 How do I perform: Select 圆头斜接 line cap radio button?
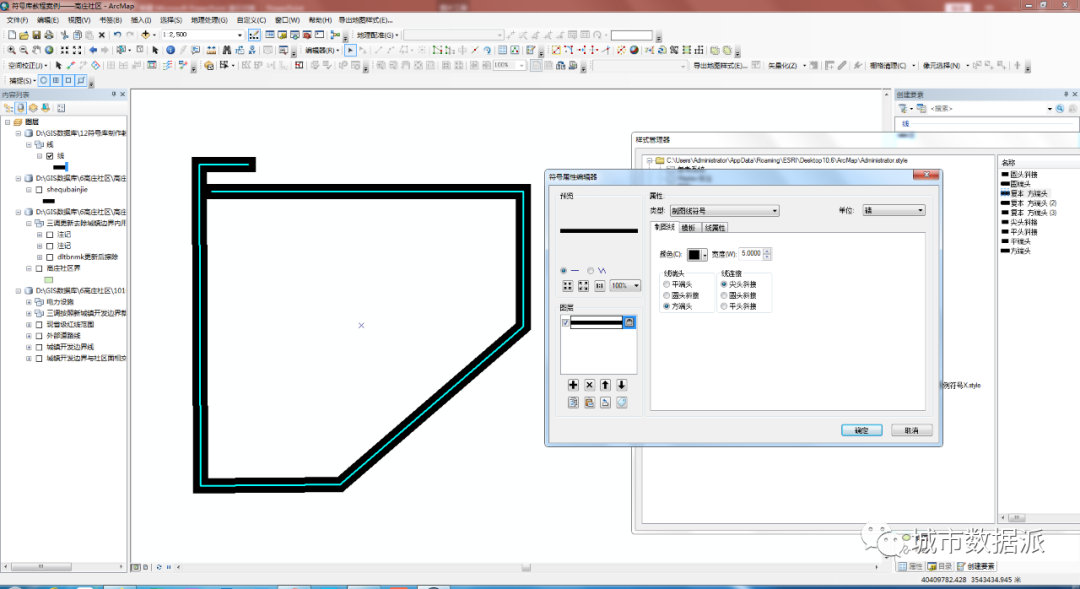pos(667,296)
